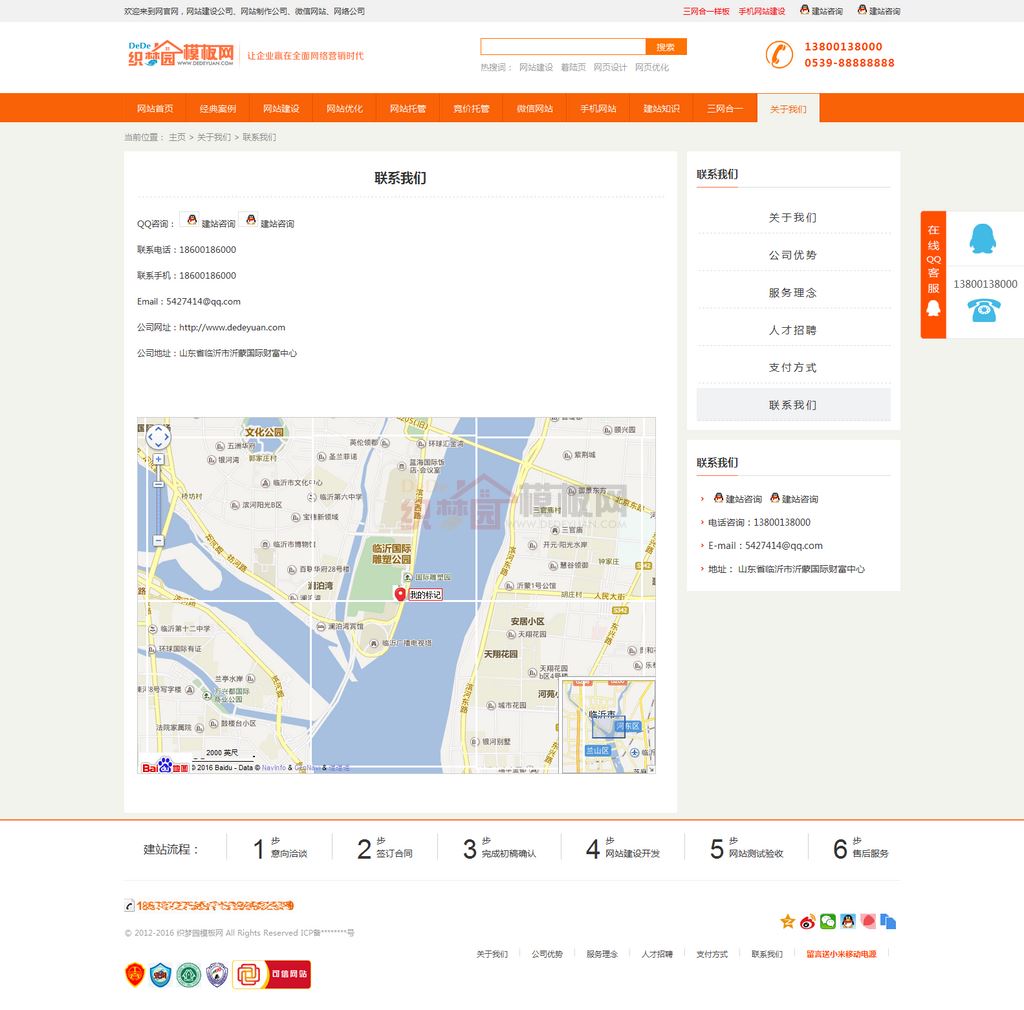
Task: Click the red map location marker
Action: pyautogui.click(x=400, y=594)
